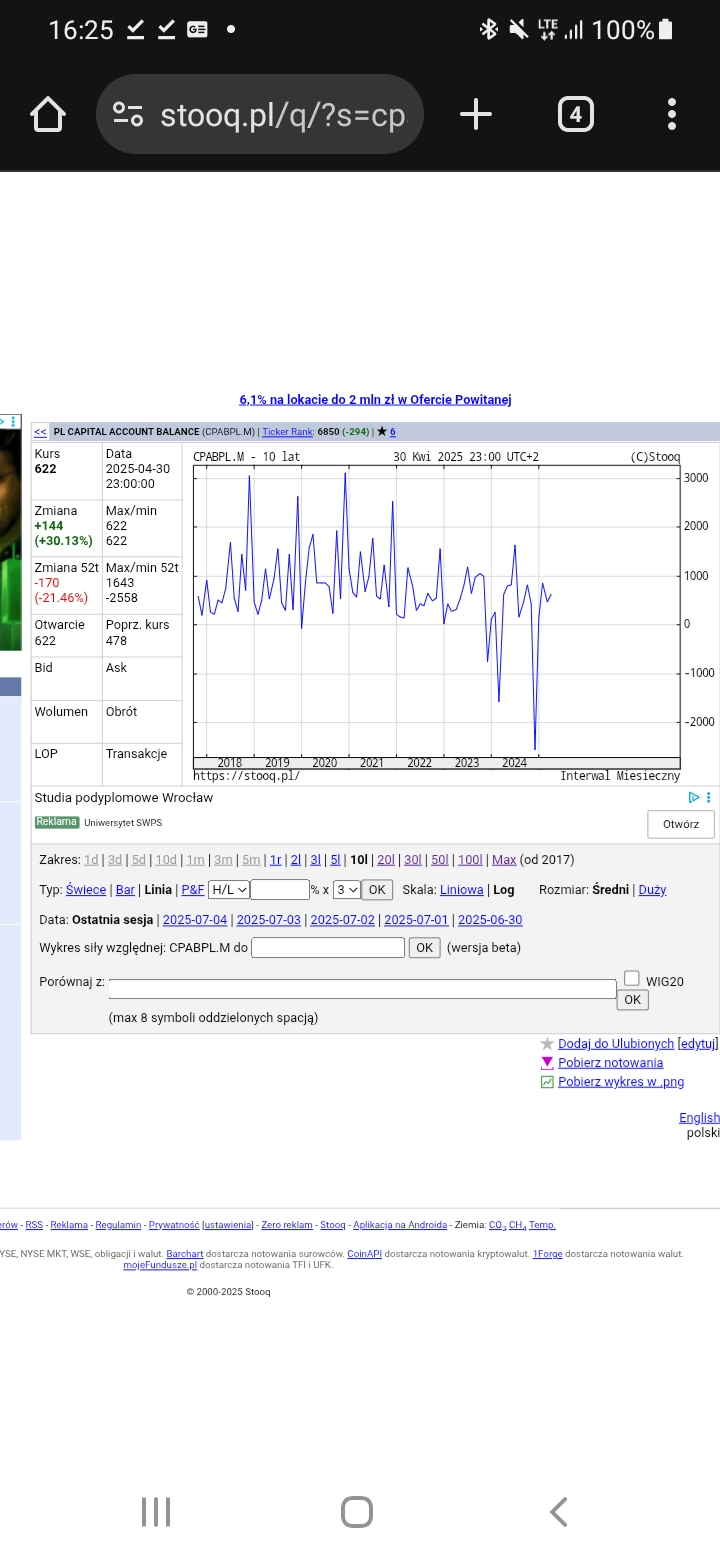720x1560 pixels.
Task: Toggle the WIG20 comparison checkbox
Action: click(631, 978)
